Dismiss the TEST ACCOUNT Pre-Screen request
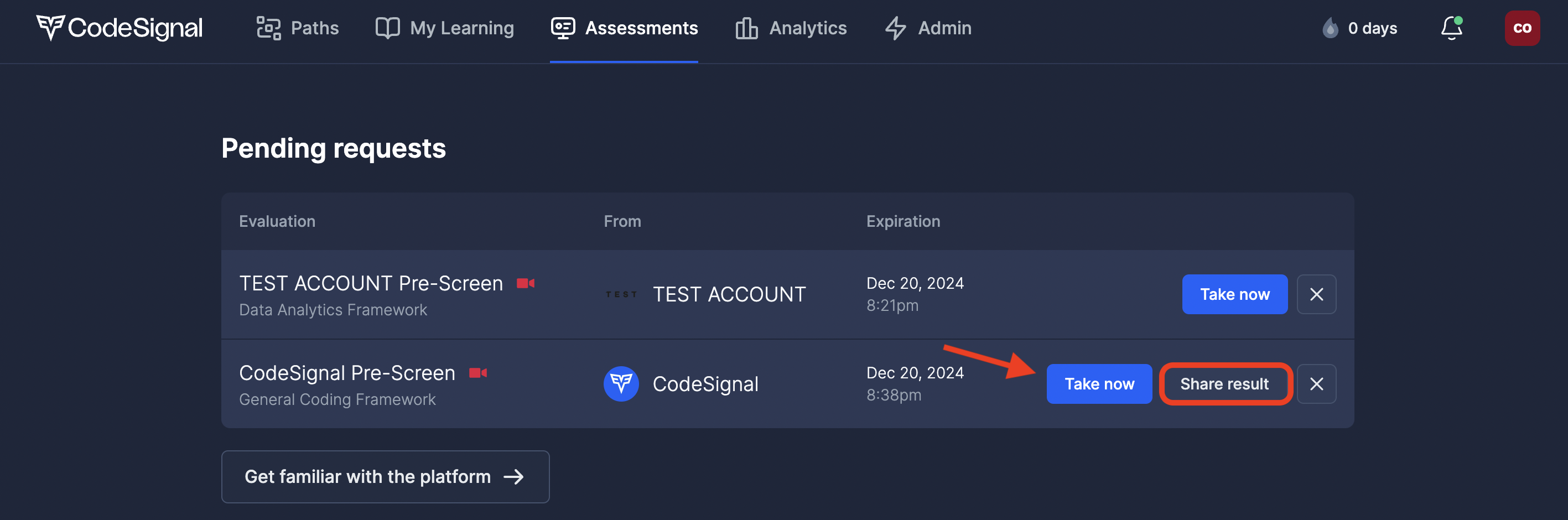1568x520 pixels. [x=1316, y=294]
